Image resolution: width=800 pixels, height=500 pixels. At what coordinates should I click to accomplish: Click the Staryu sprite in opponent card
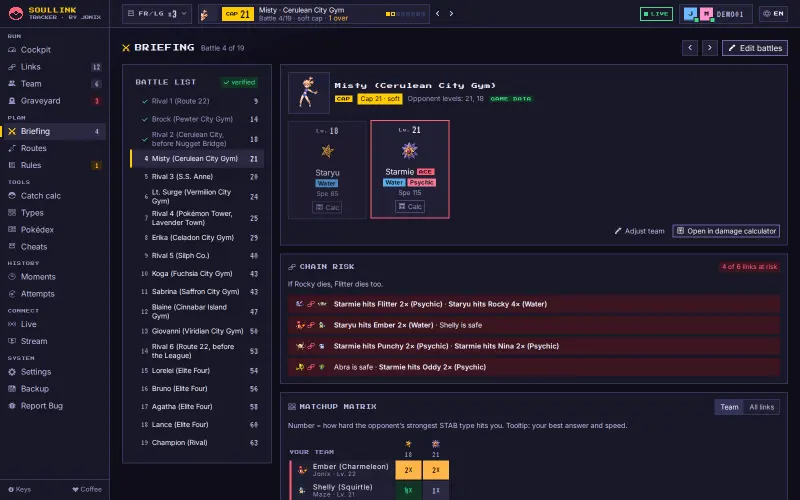tap(327, 151)
